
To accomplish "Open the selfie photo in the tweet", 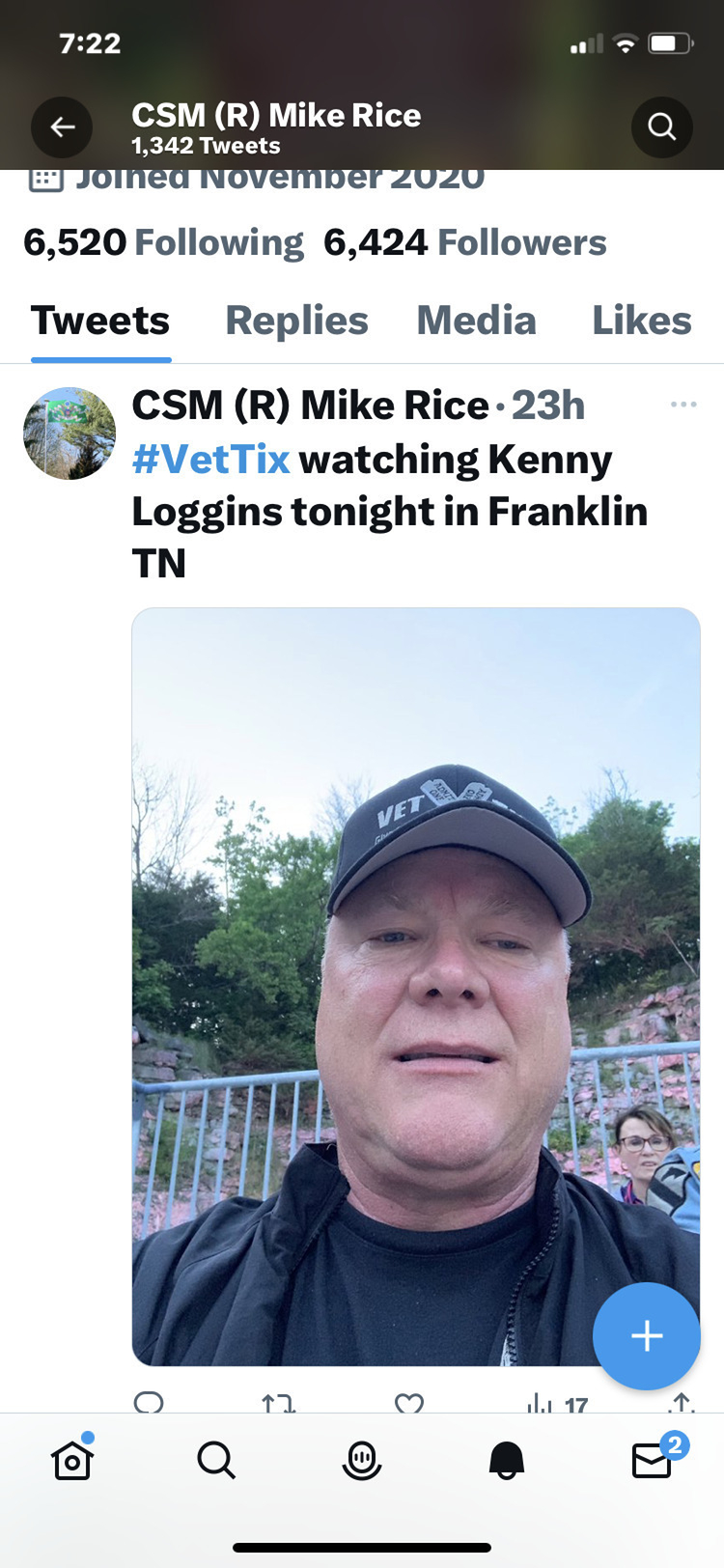I will (x=416, y=987).
